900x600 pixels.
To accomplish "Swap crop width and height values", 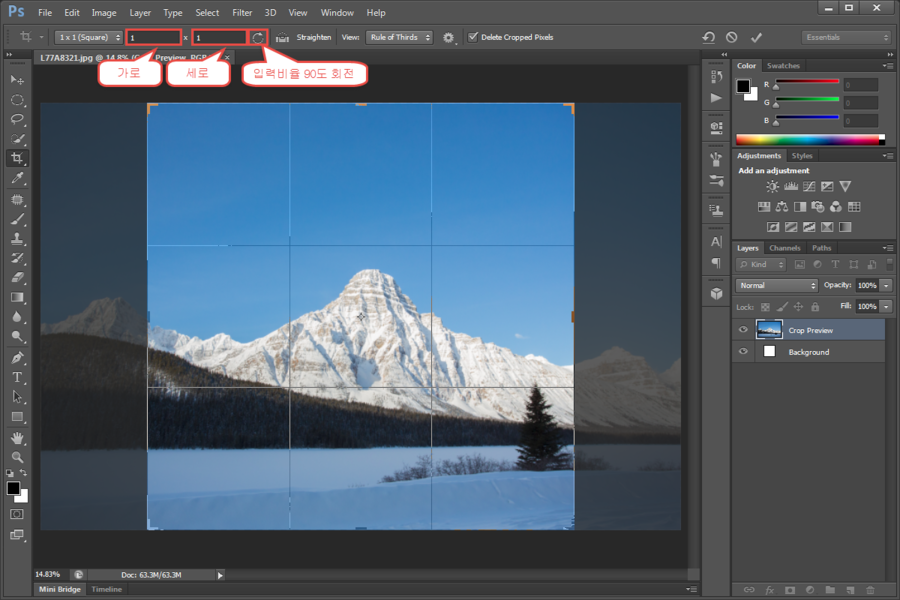I will point(258,37).
